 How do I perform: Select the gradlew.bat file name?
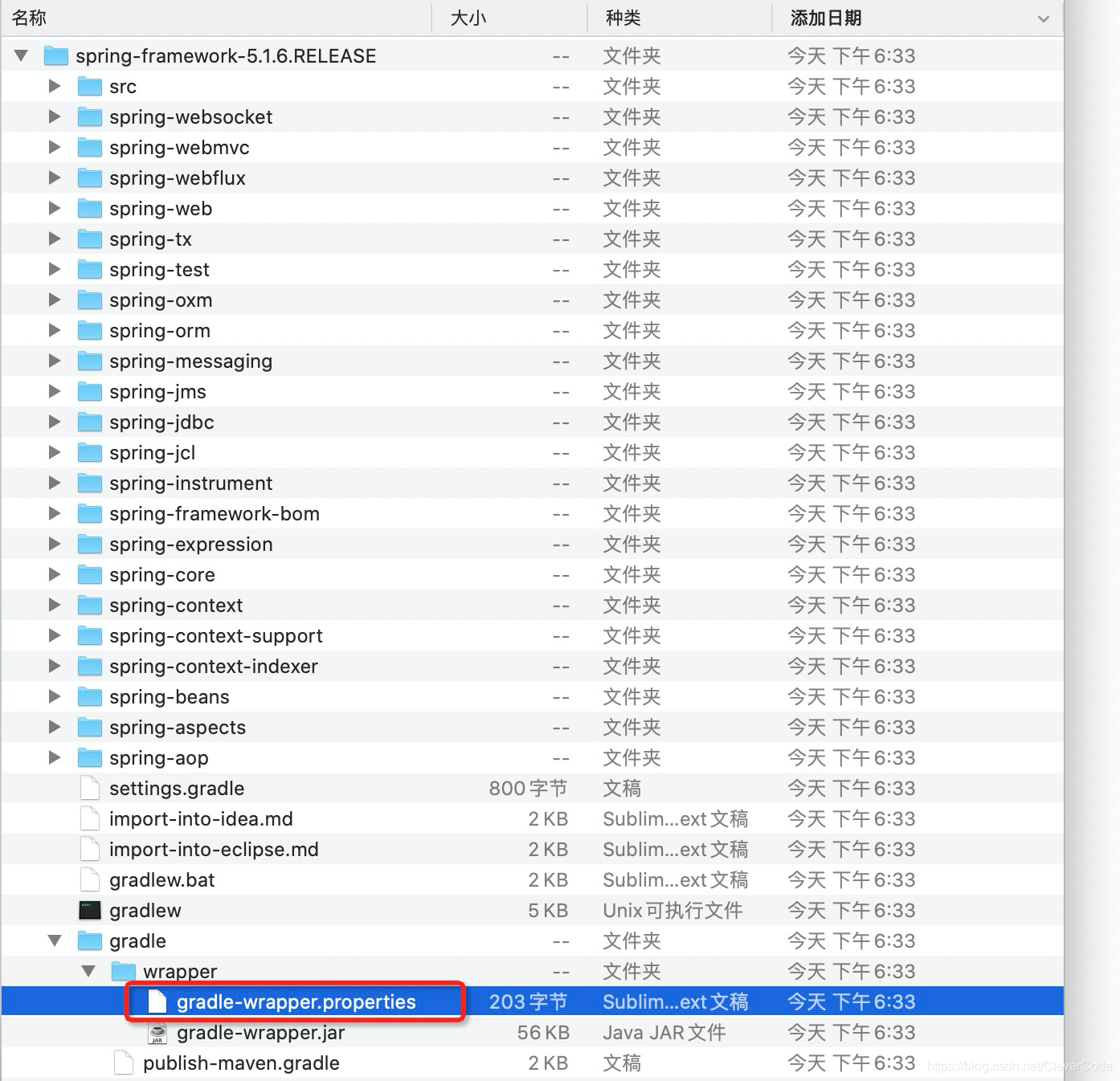tap(162, 880)
